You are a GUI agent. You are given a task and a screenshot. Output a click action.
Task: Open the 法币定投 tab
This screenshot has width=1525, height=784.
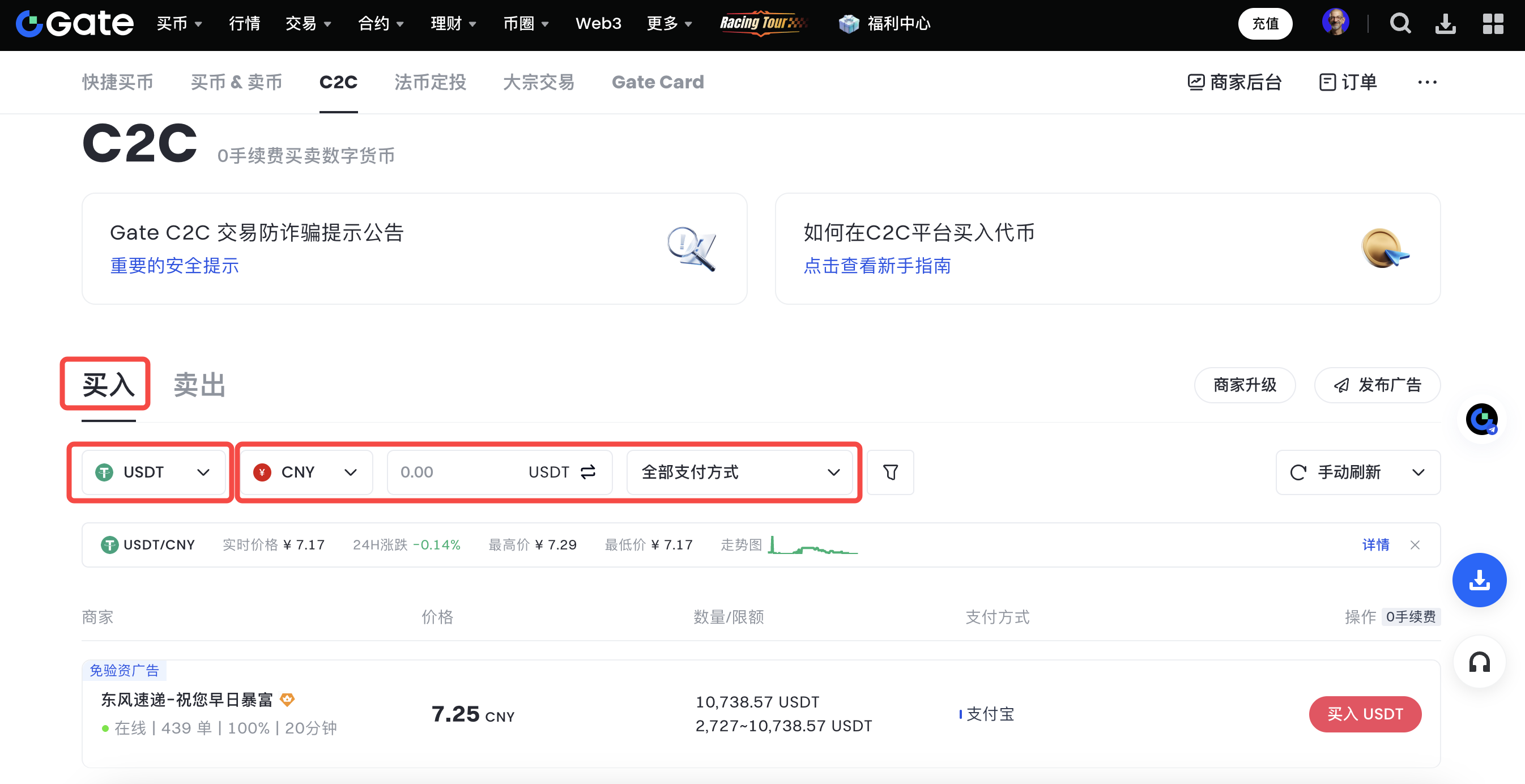[430, 82]
